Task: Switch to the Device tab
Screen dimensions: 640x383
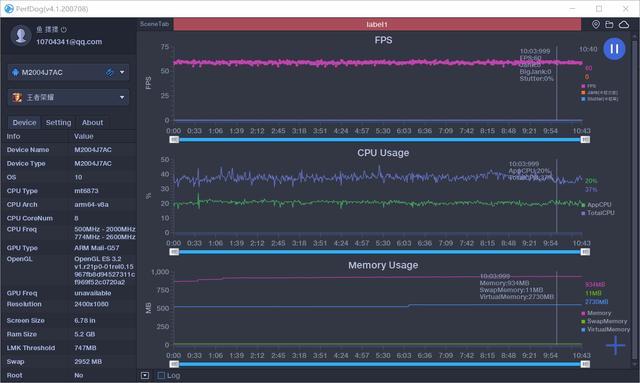Action: 24,122
